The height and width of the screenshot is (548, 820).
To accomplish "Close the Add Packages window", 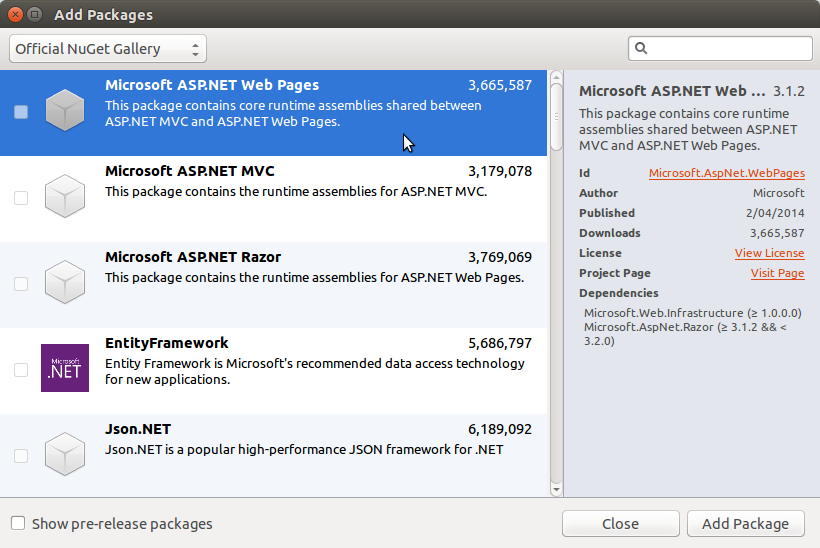I will click(15, 14).
